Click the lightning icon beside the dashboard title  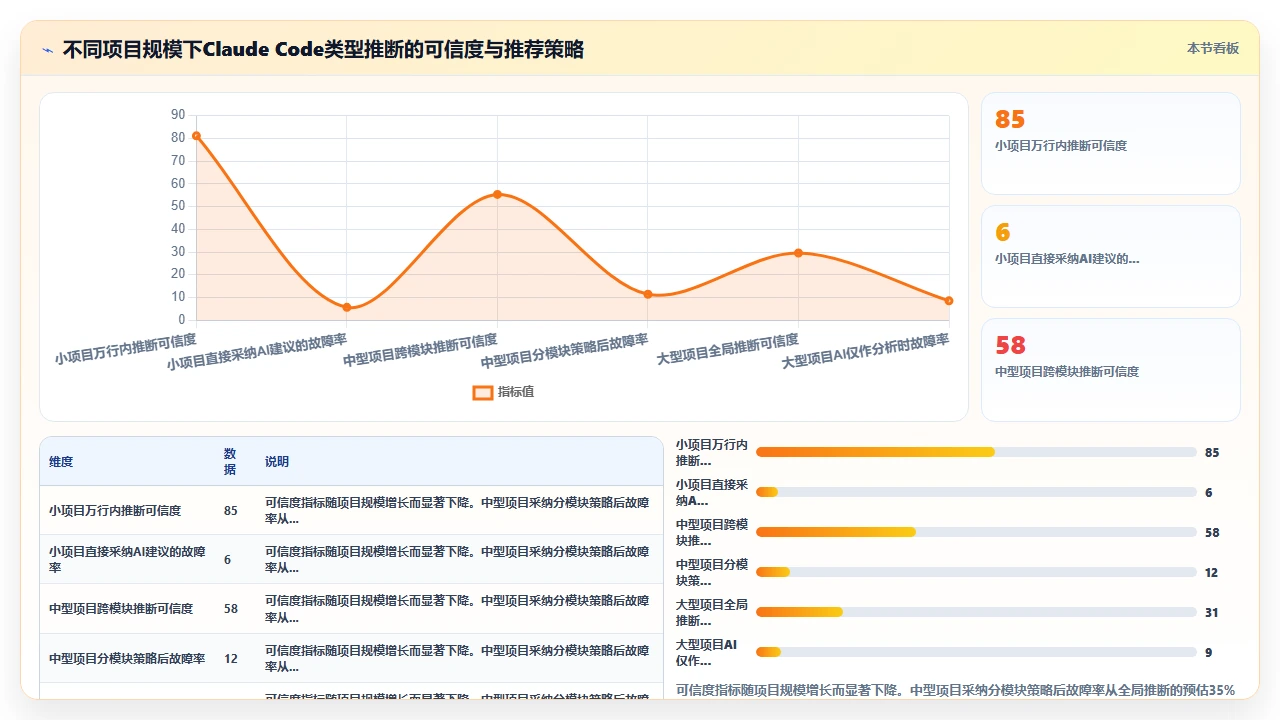point(48,49)
